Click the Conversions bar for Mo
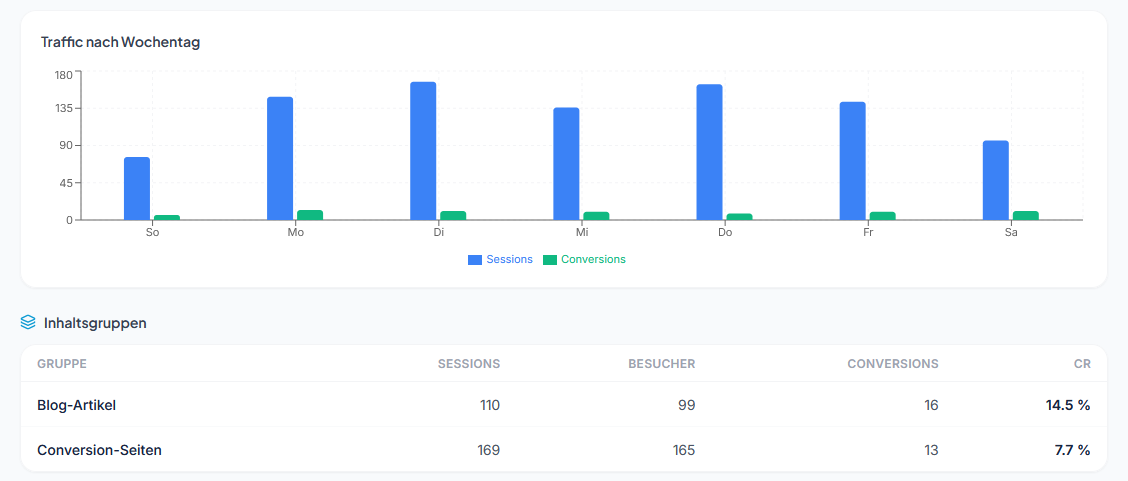1128x481 pixels. click(310, 215)
